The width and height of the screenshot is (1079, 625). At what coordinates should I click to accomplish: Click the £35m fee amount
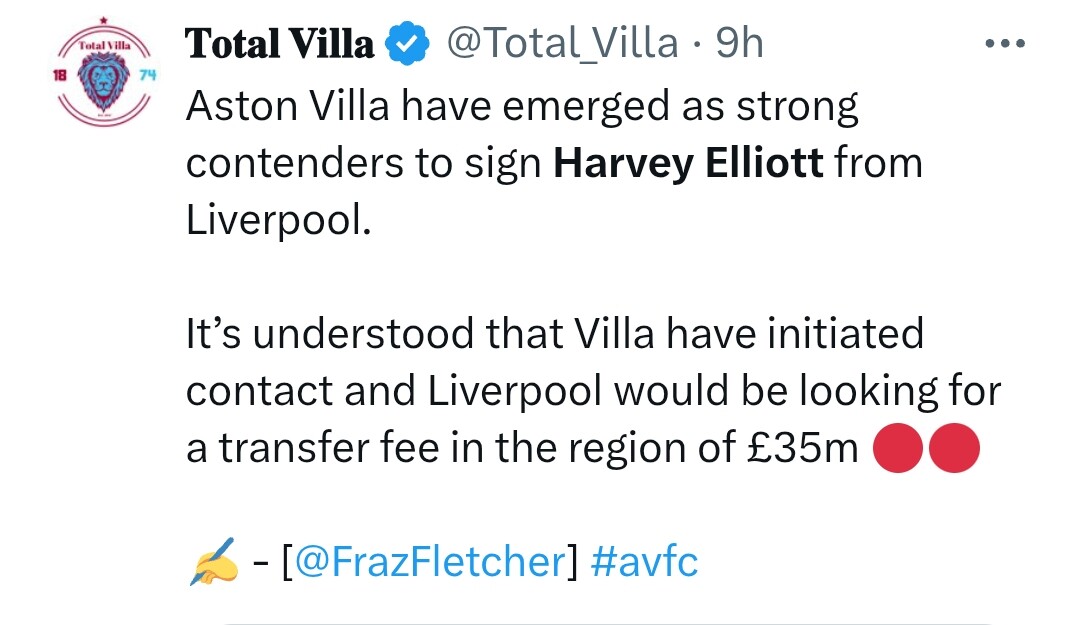(803, 449)
